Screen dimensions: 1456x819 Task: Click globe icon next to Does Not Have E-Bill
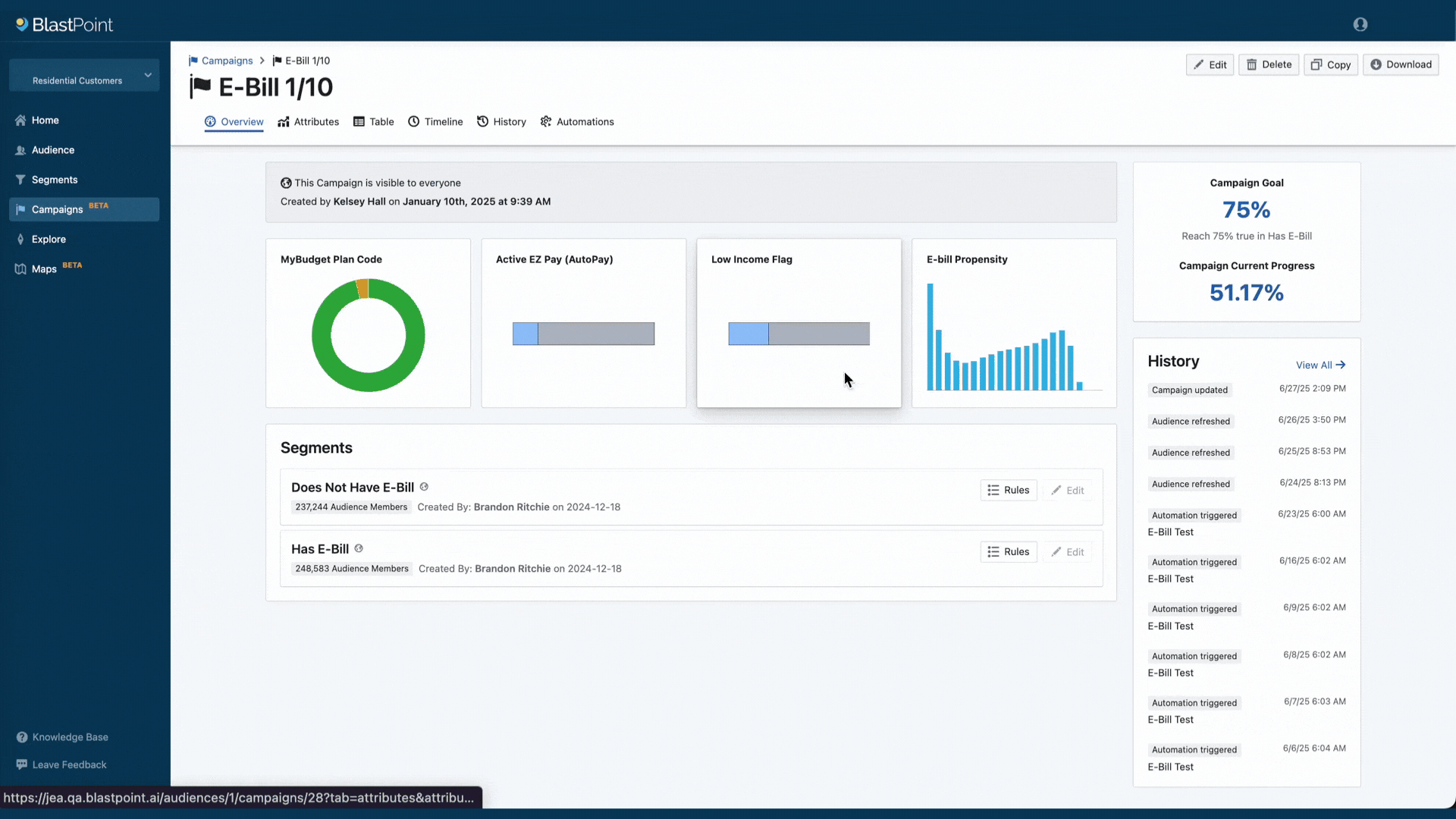coord(424,487)
